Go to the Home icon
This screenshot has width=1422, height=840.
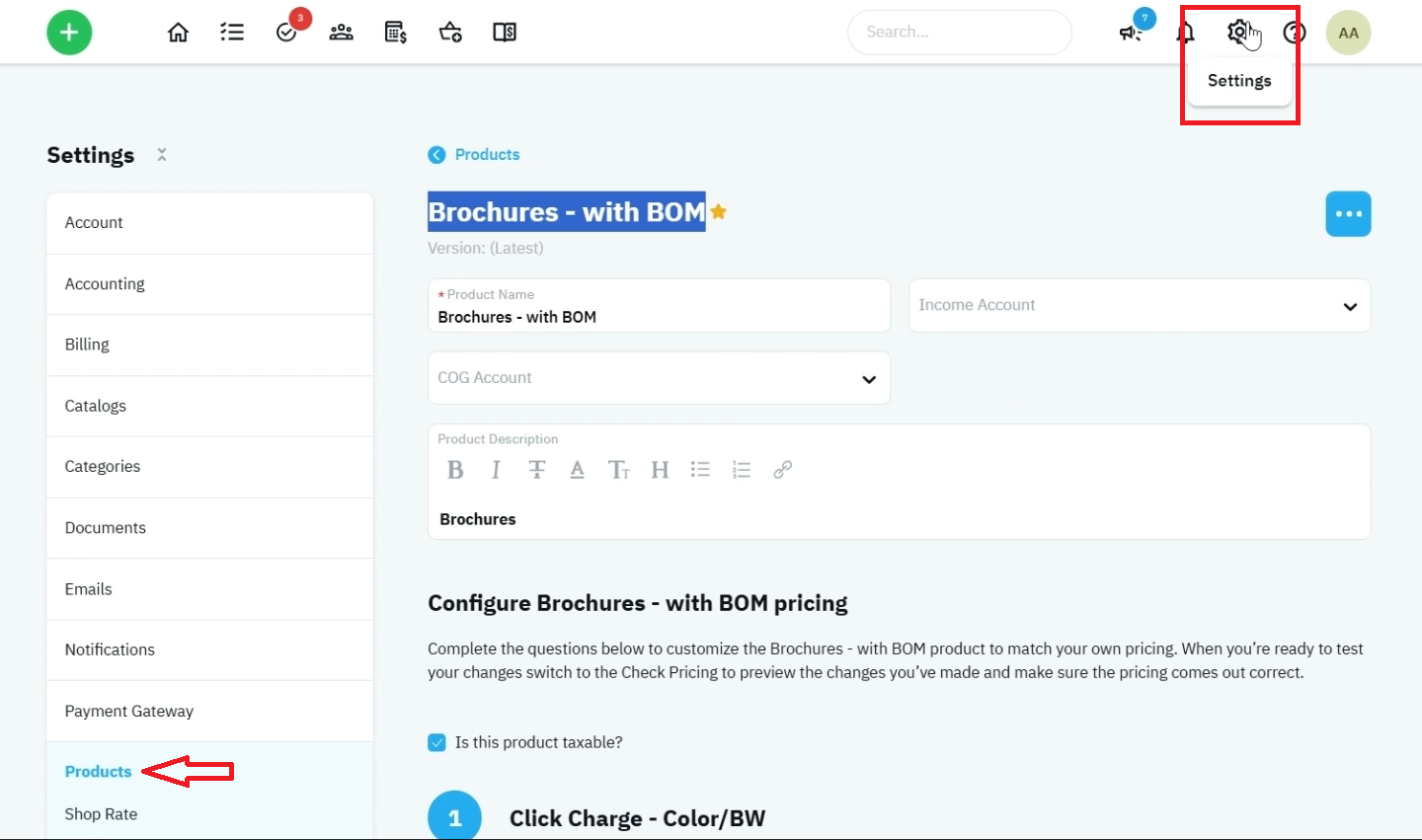point(178,33)
